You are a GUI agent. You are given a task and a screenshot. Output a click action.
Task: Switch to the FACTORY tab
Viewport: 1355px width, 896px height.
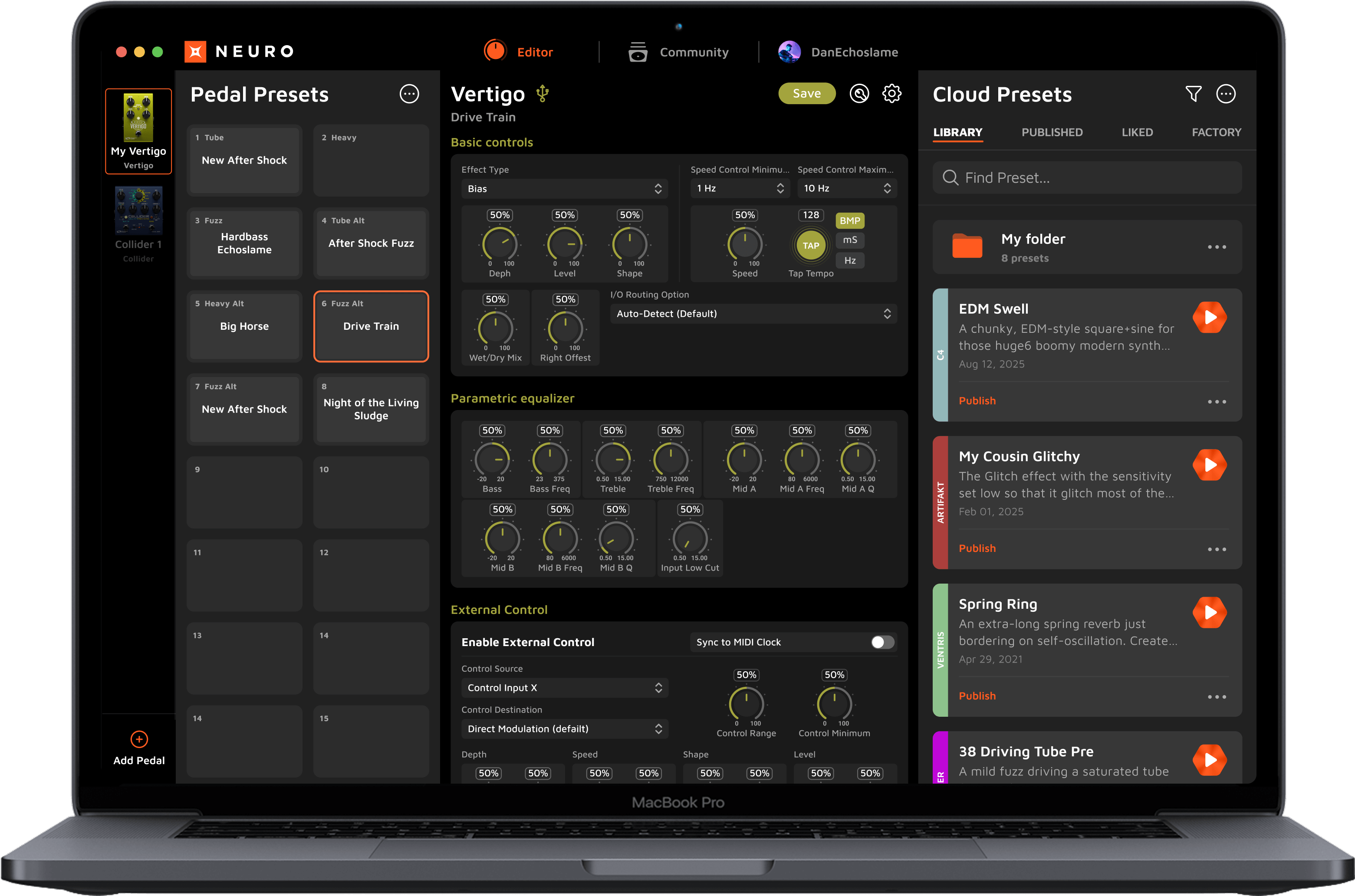pyautogui.click(x=1216, y=132)
